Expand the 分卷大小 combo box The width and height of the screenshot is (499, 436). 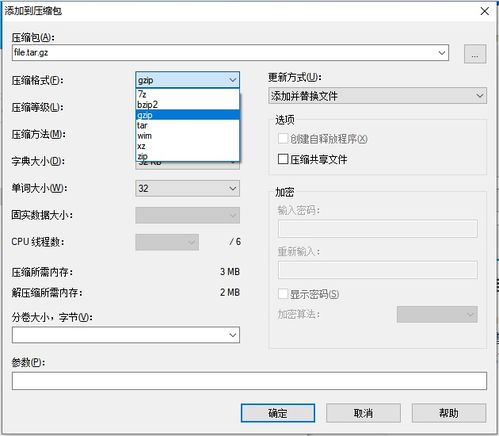point(126,335)
